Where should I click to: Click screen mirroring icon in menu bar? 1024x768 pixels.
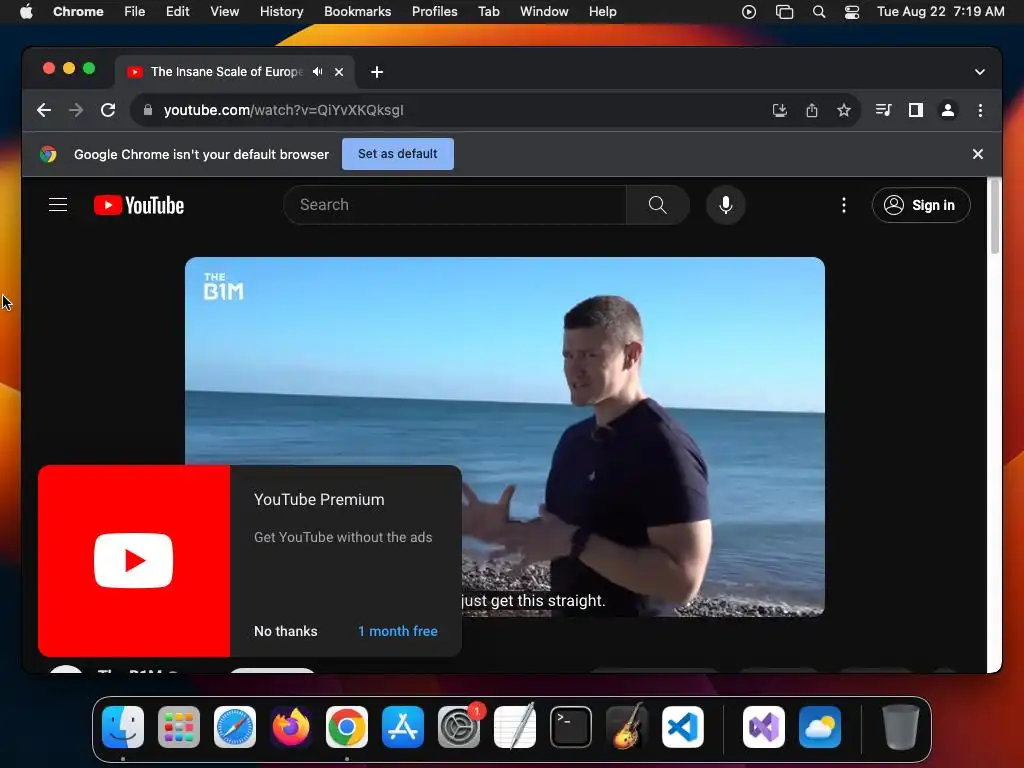click(x=784, y=12)
